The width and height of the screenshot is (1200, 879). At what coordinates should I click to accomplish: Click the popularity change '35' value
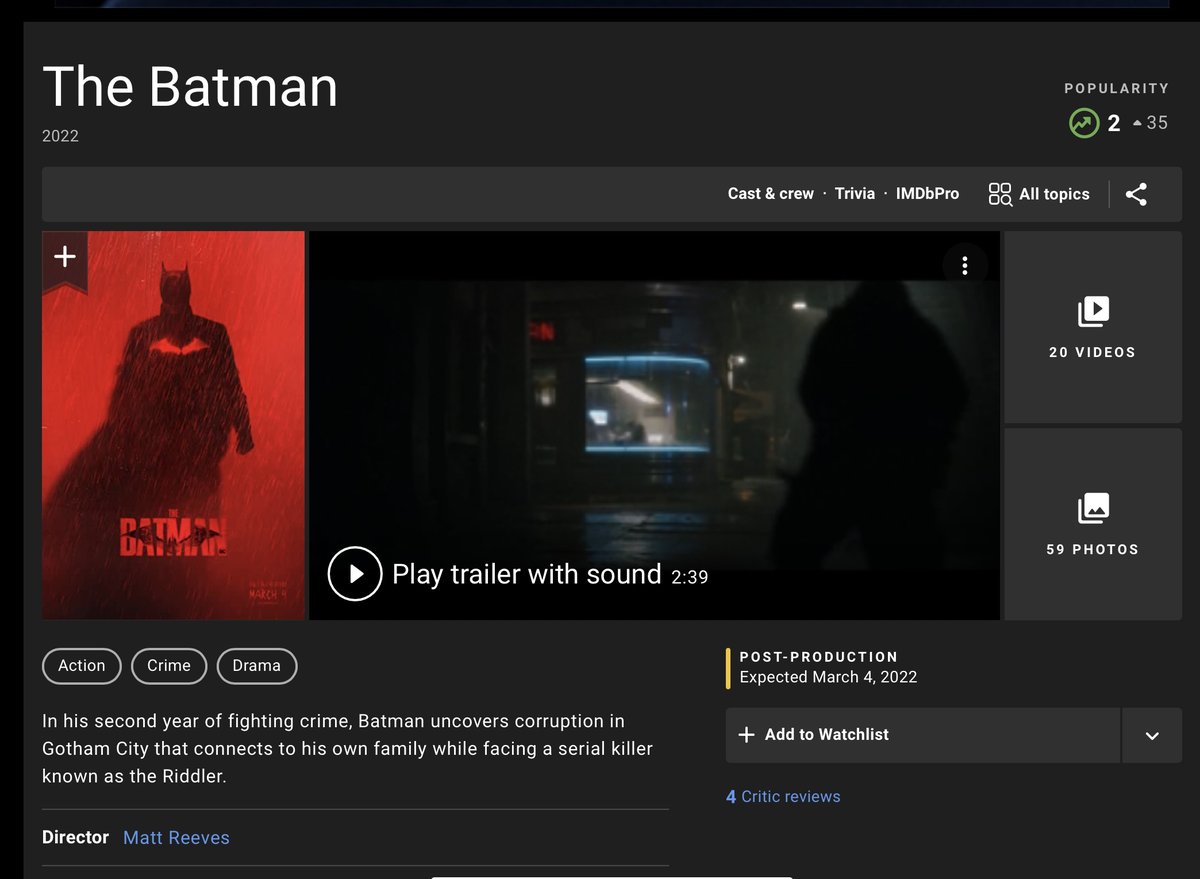click(1157, 123)
